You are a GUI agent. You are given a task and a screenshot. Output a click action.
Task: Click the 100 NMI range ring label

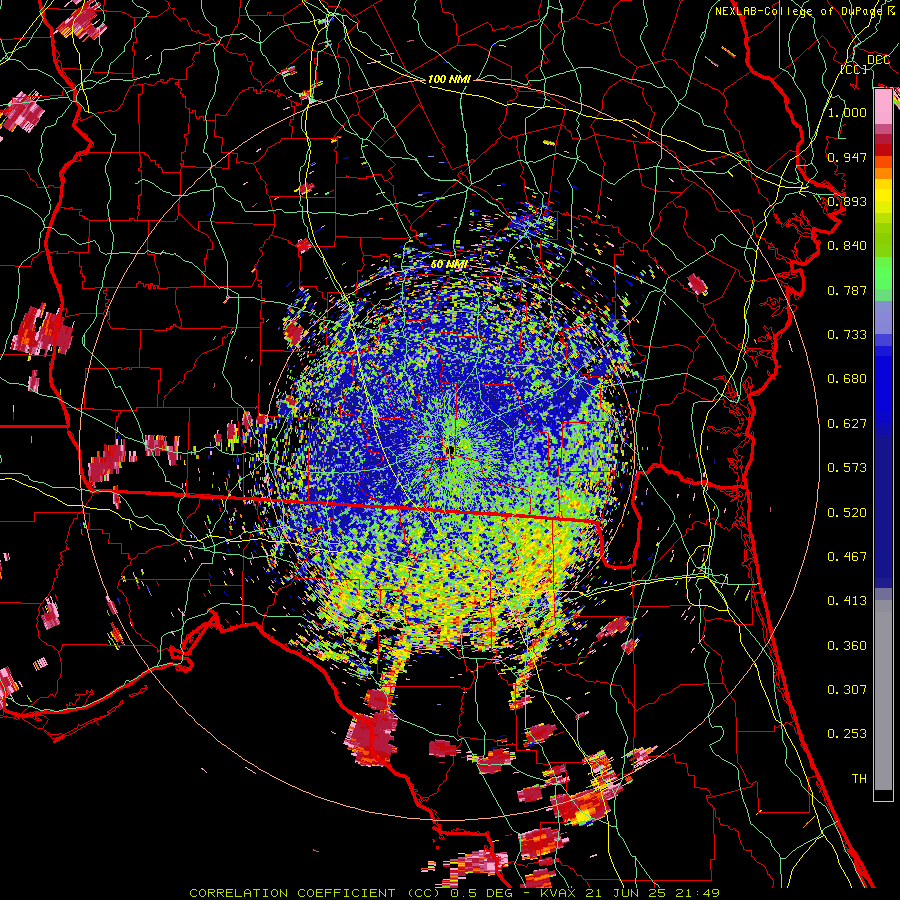[x=449, y=79]
